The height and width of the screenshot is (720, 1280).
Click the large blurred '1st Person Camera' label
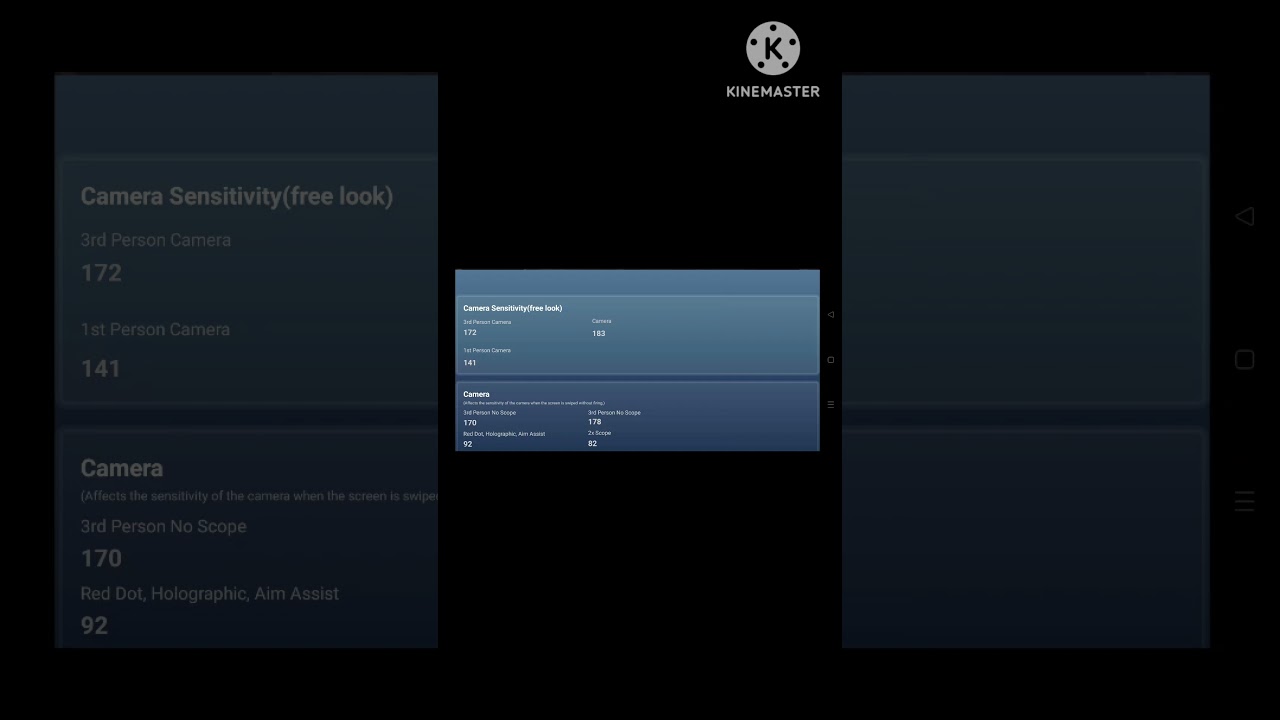(x=155, y=329)
